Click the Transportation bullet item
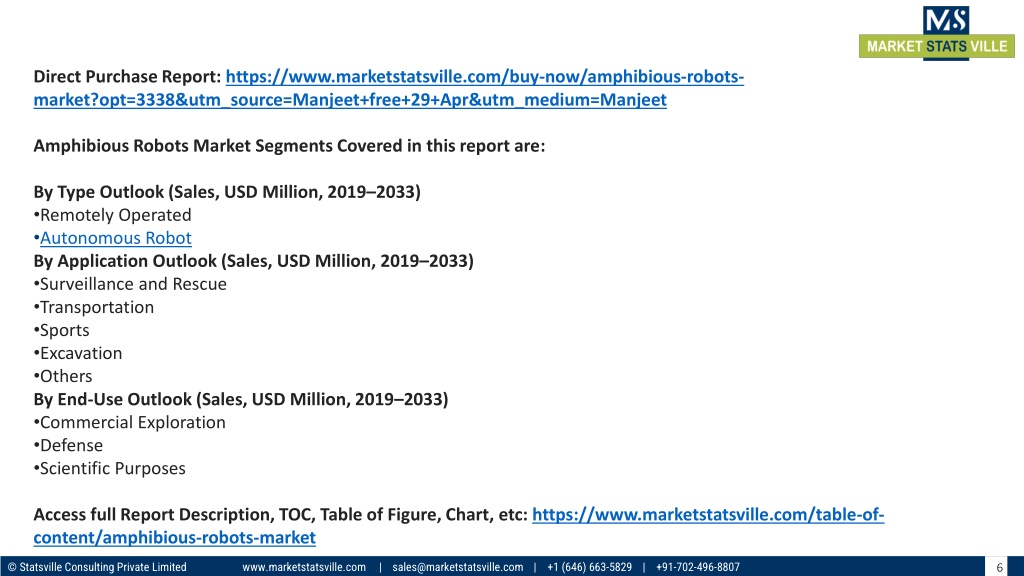The image size is (1024, 576). (x=93, y=307)
